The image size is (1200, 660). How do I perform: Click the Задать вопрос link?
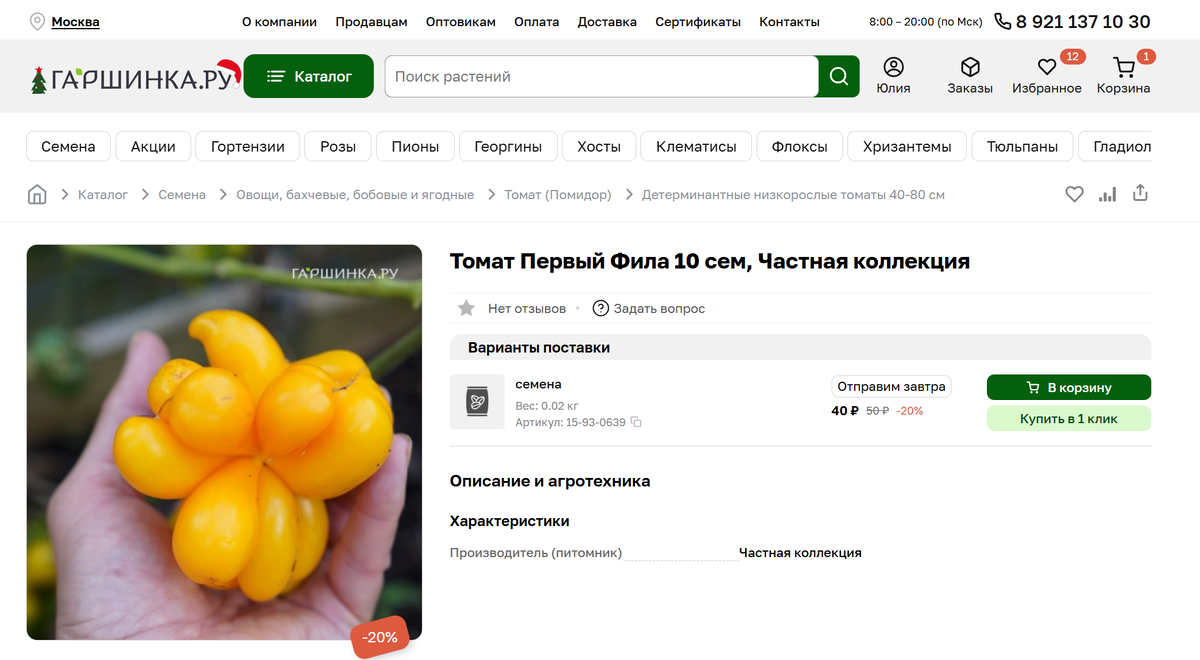[x=649, y=308]
